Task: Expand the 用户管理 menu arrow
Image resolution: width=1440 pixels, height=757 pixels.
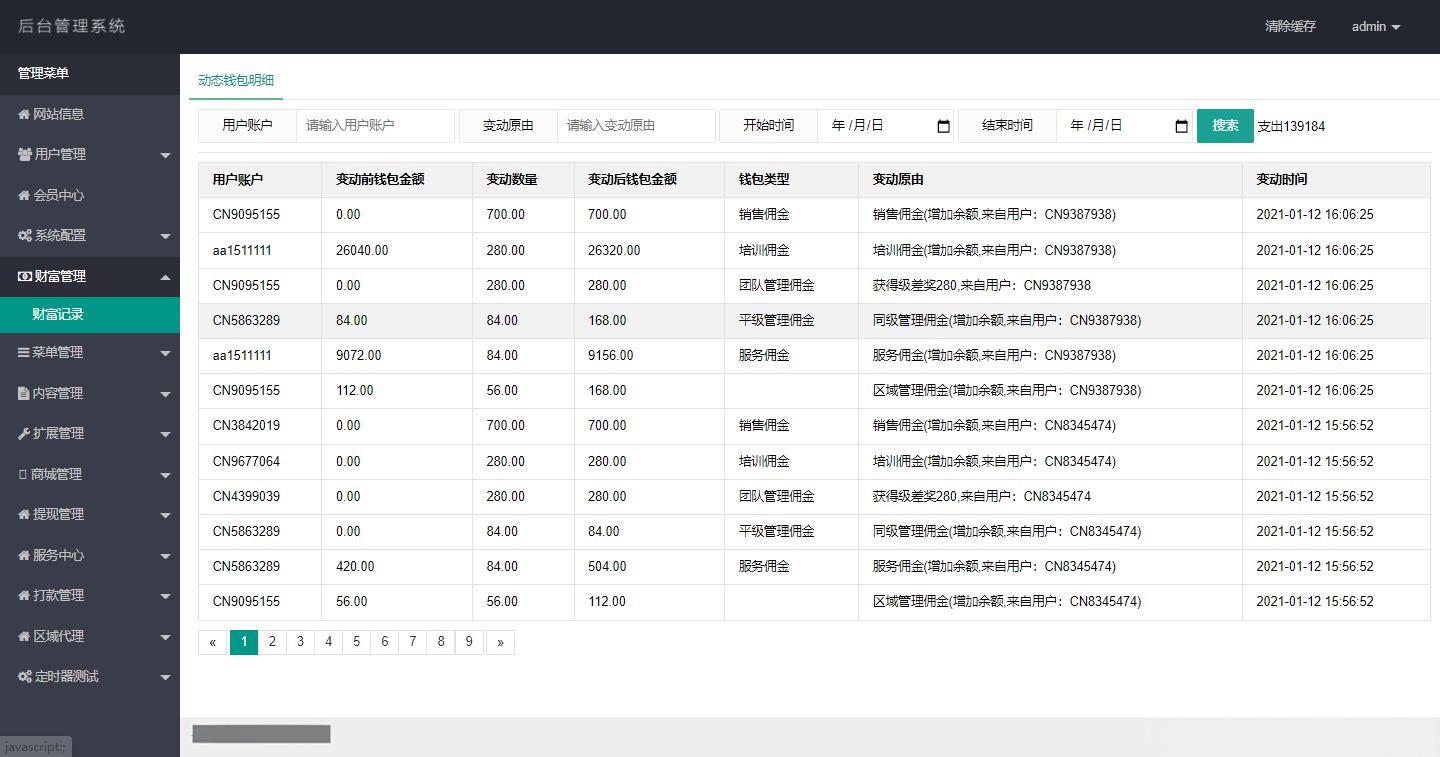Action: tap(165, 155)
